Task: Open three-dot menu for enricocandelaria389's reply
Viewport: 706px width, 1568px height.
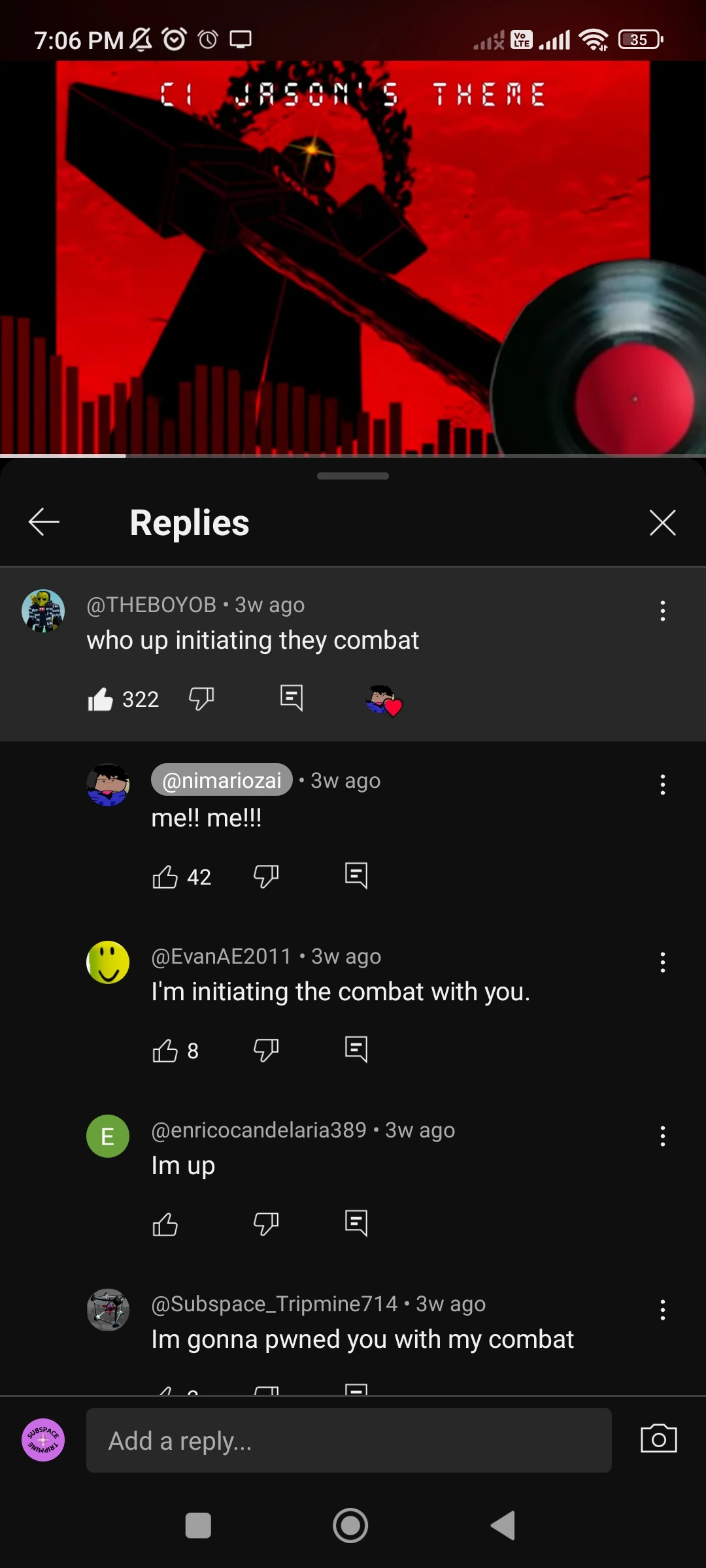Action: point(663,1136)
